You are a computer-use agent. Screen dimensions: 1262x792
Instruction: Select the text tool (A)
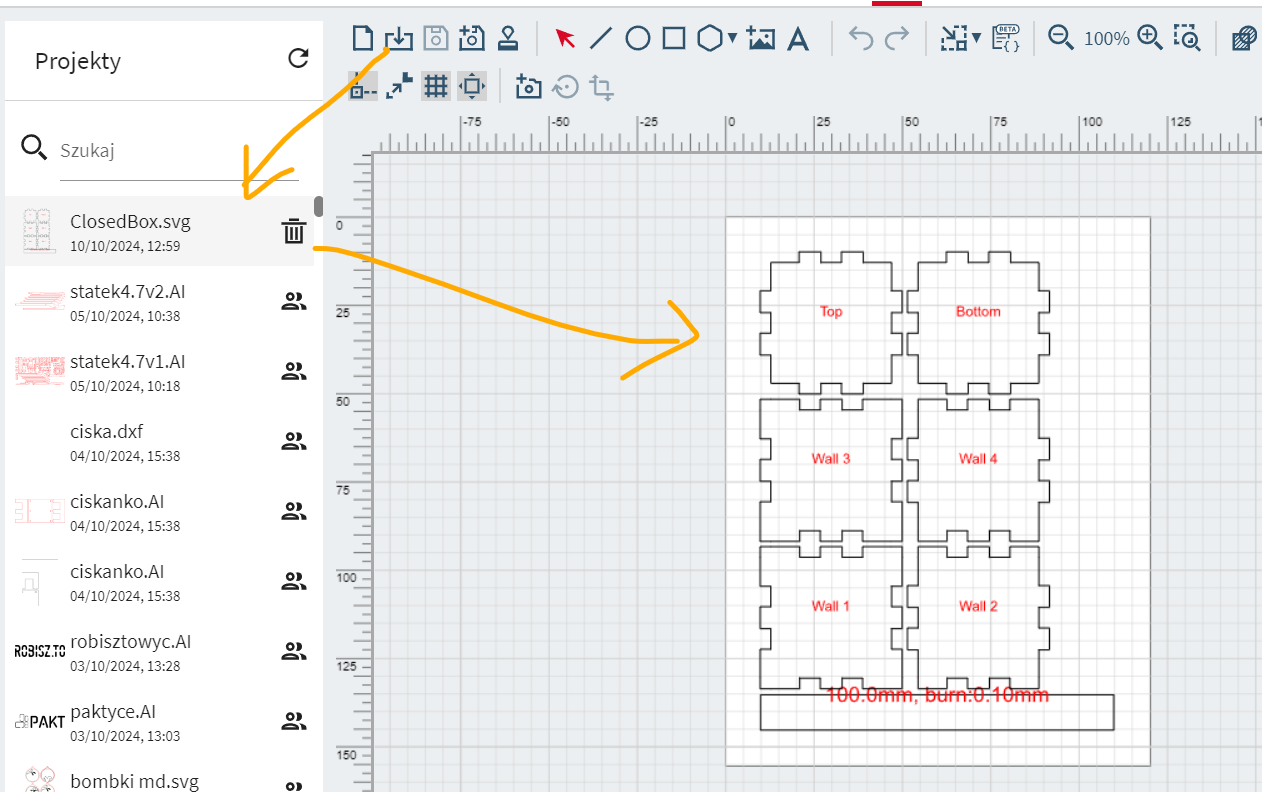pos(797,38)
